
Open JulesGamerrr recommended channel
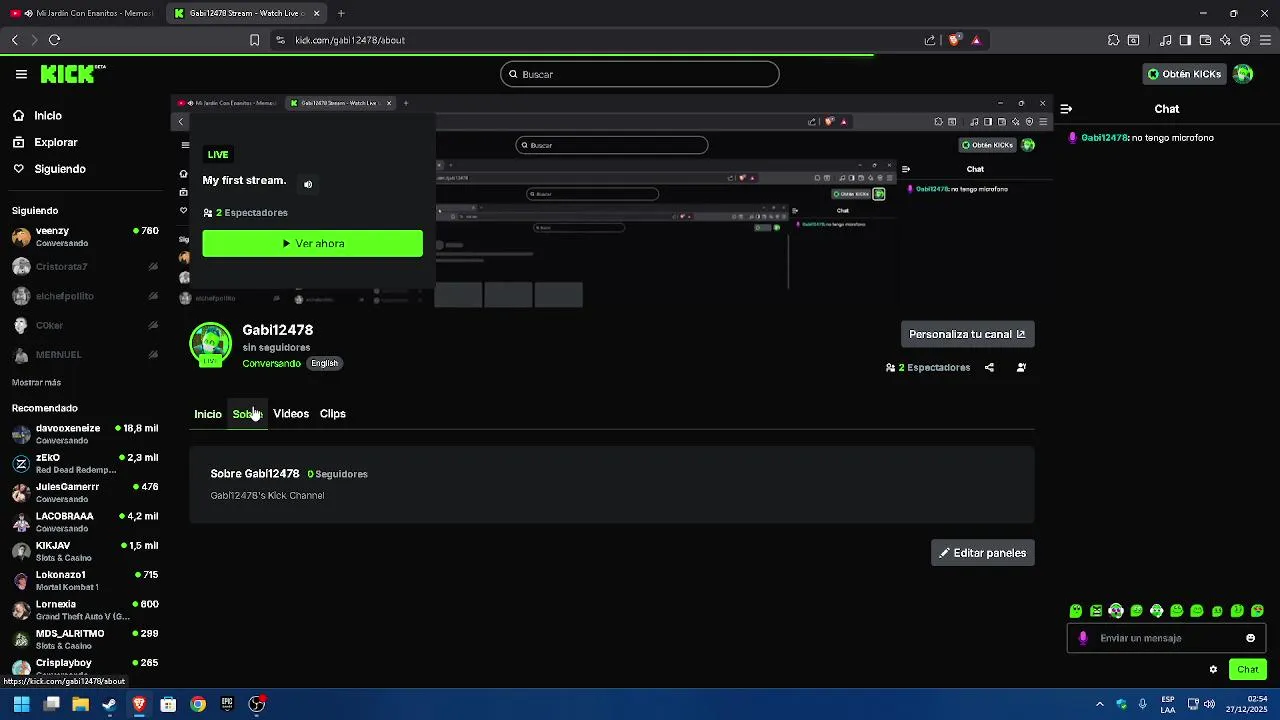(x=85, y=492)
